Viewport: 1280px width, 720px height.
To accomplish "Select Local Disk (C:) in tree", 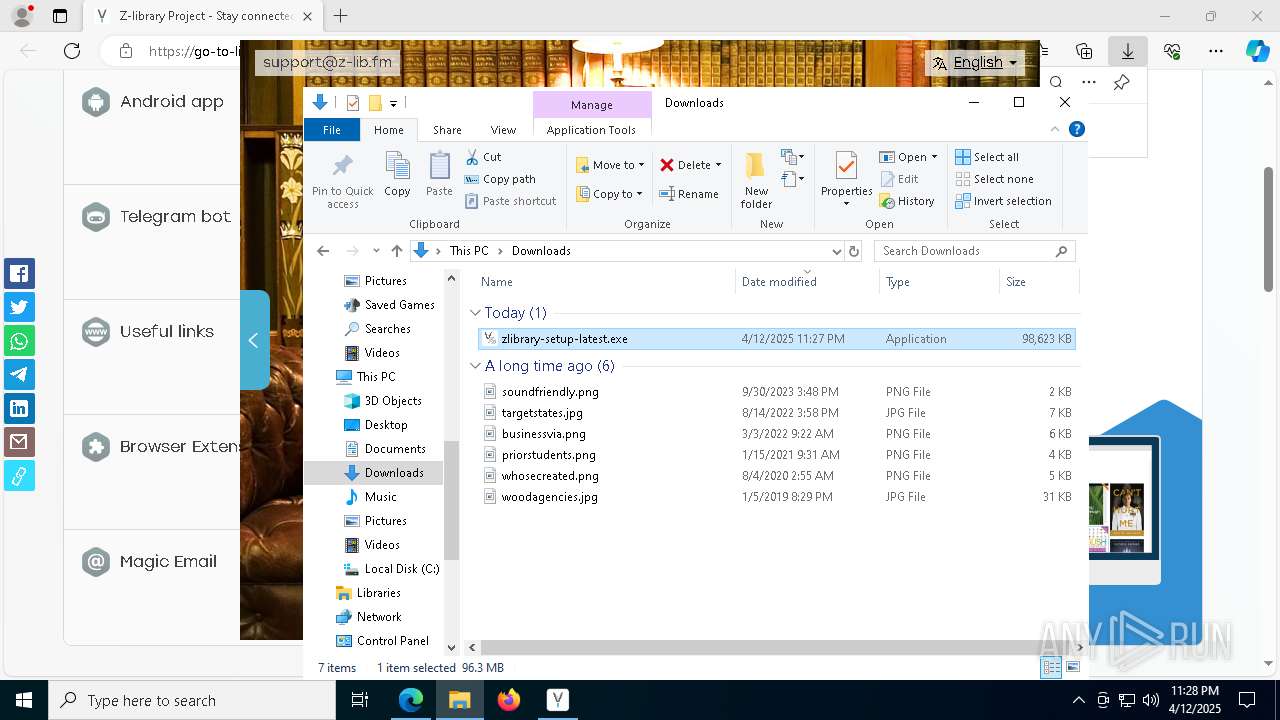I will (x=391, y=569).
